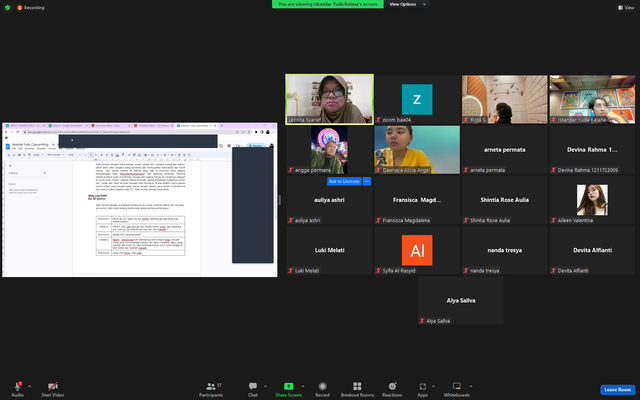Expand the chat options caret
Image resolution: width=640 pixels, height=400 pixels.
click(x=265, y=386)
